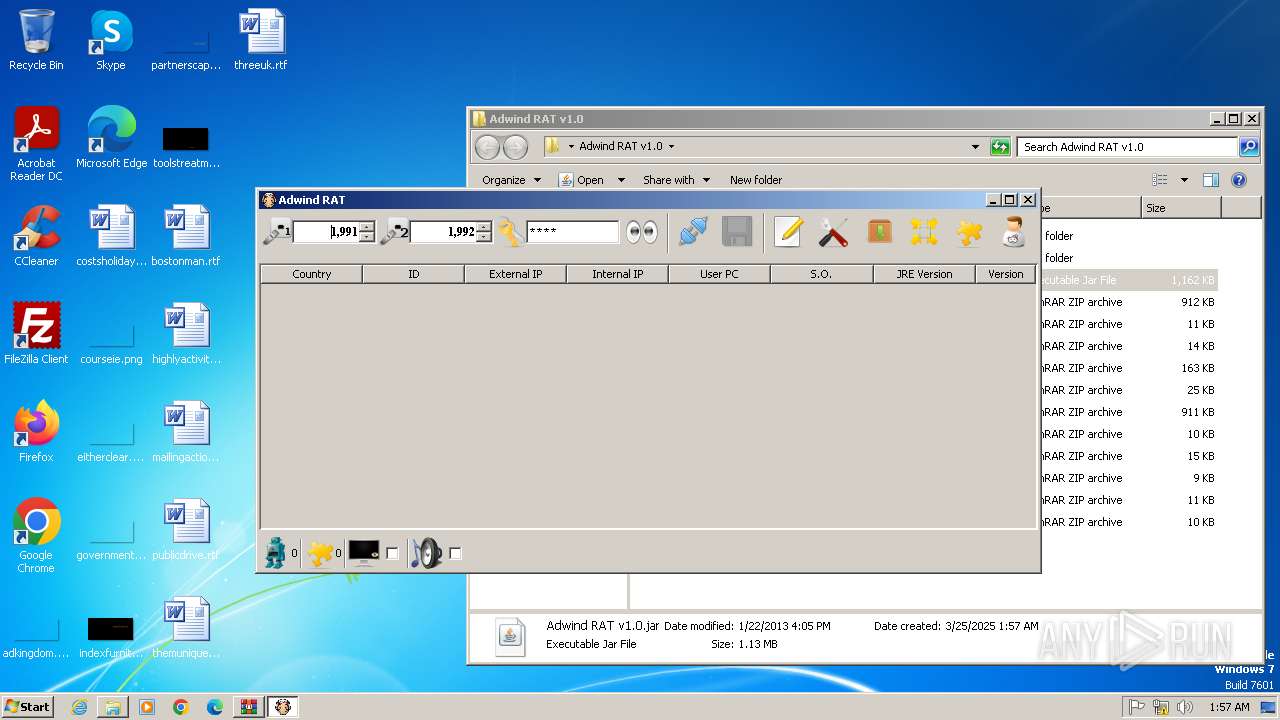Viewport: 1280px width, 720px height.
Task: Click Open button in Explorer toolbar
Action: pyautogui.click(x=581, y=180)
